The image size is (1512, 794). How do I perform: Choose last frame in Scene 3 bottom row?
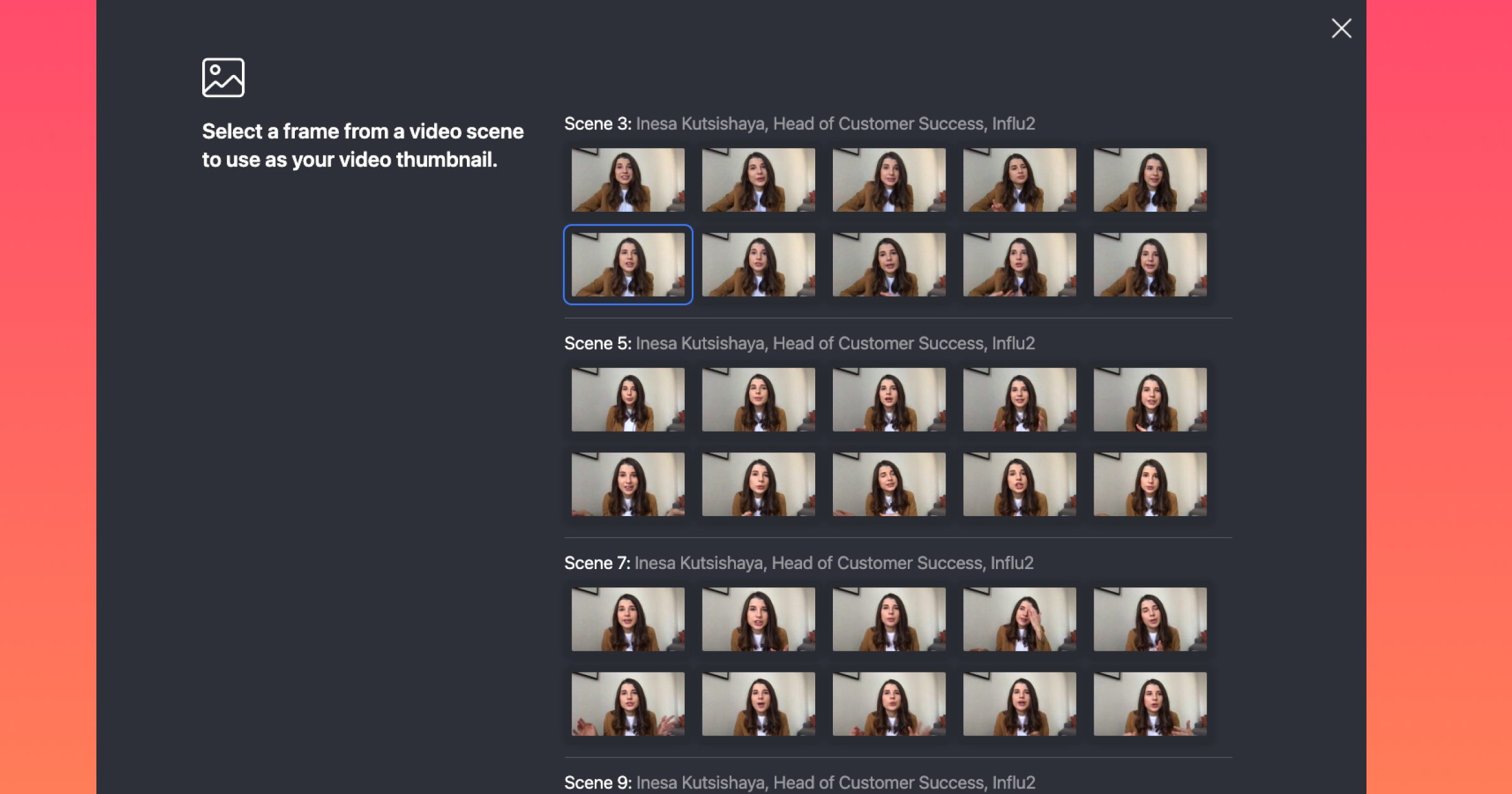1150,265
